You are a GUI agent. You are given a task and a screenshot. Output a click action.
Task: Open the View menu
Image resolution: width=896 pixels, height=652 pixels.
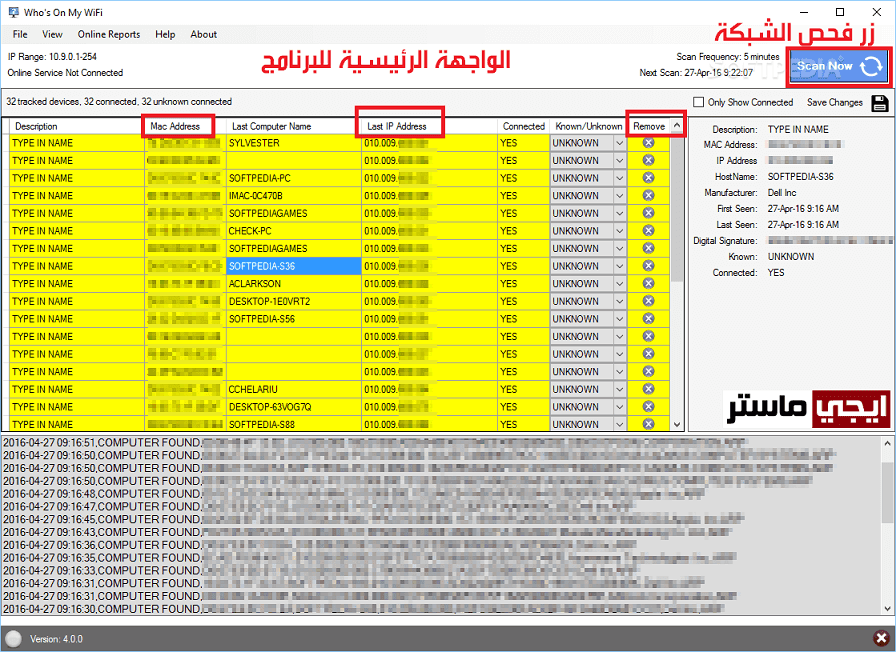(x=52, y=34)
